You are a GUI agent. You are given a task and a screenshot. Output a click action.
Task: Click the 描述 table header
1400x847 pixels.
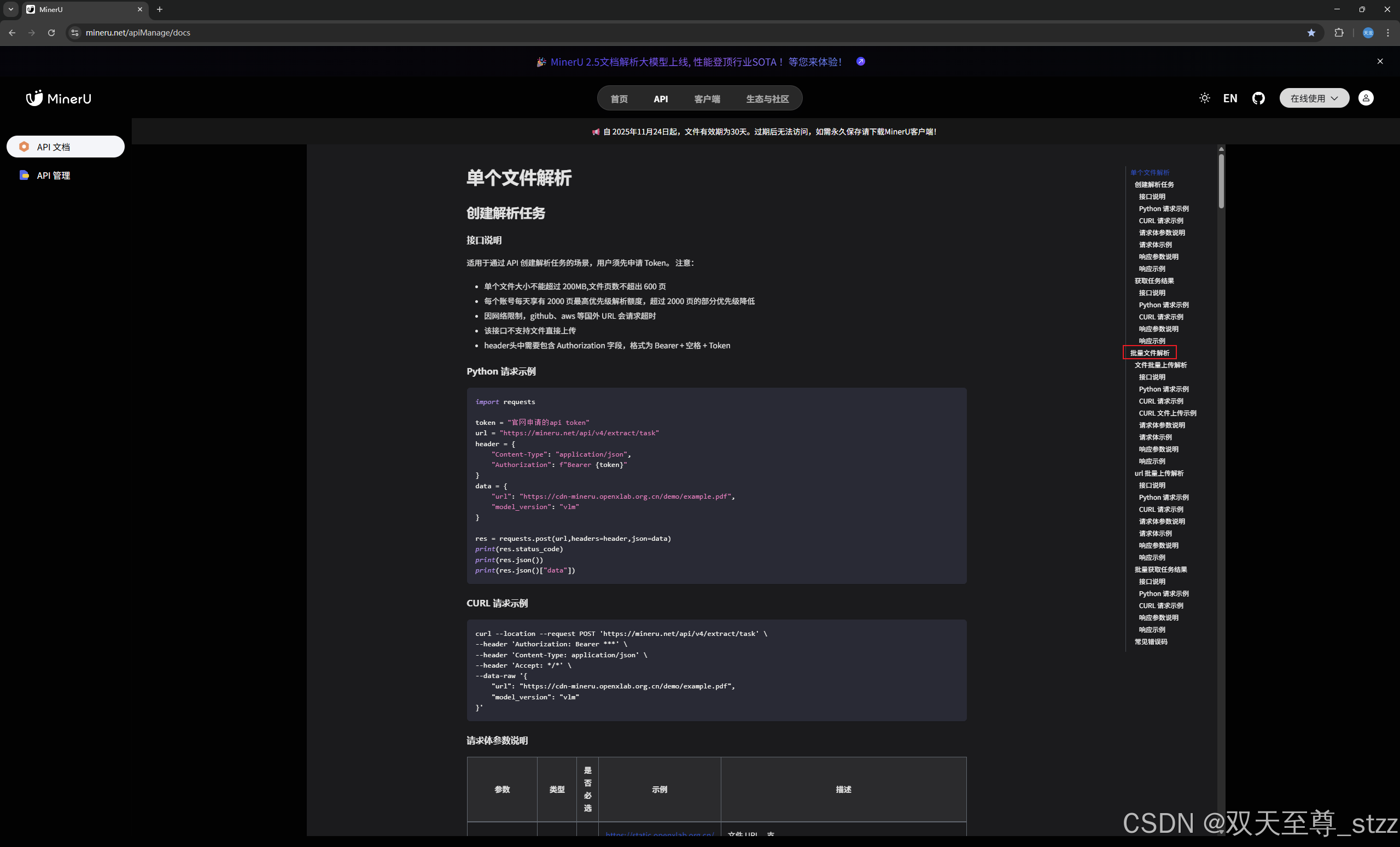click(843, 790)
